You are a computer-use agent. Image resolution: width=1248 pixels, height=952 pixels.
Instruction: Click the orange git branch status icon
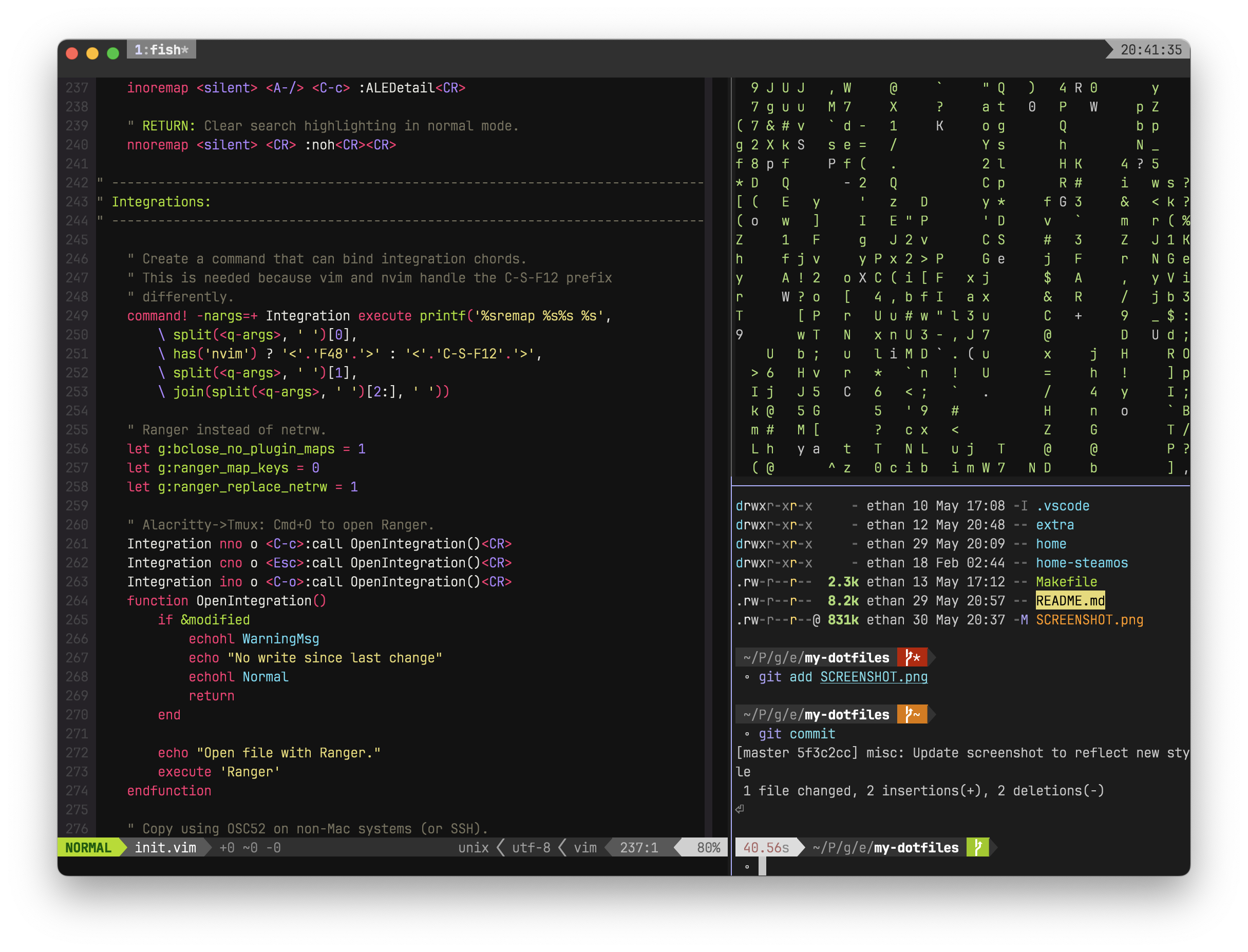(912, 715)
